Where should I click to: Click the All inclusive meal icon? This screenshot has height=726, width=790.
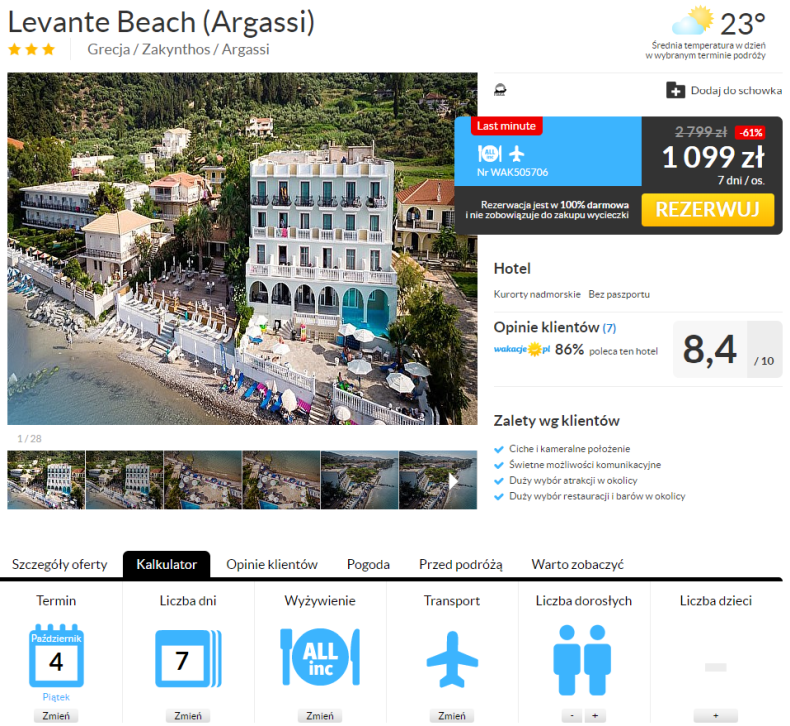point(320,656)
